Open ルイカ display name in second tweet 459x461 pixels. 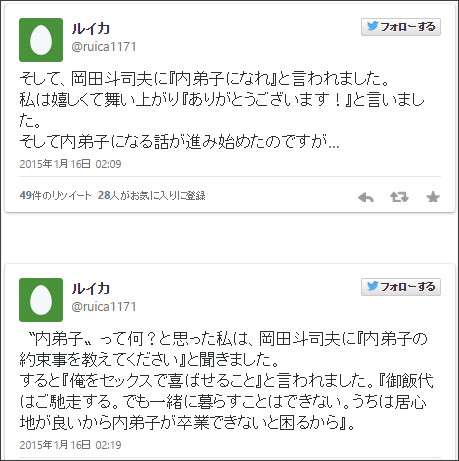pyautogui.click(x=91, y=289)
